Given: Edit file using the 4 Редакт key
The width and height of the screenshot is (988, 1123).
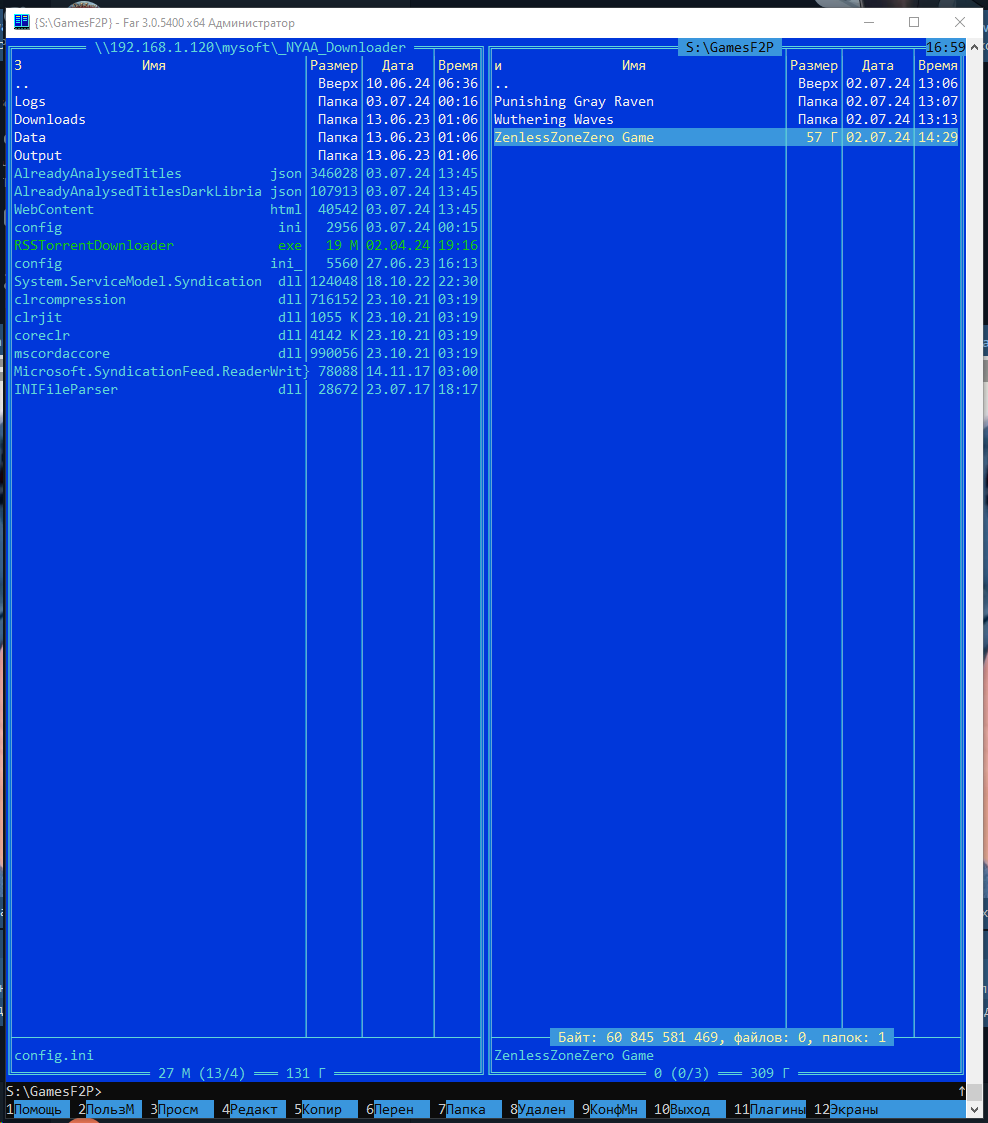Looking at the screenshot, I should pos(251,1109).
